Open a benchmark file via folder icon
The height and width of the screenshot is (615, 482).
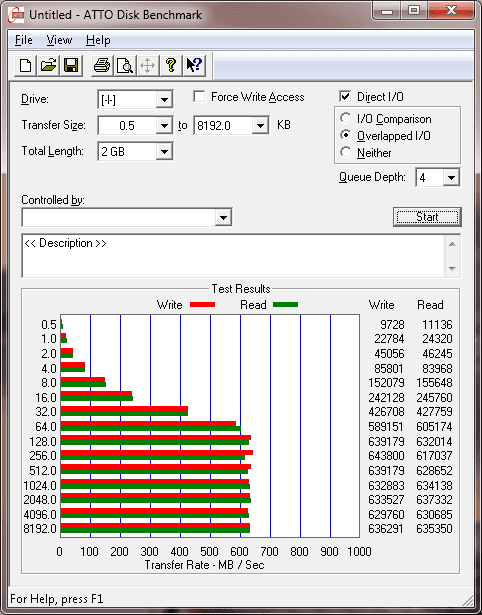[48, 65]
